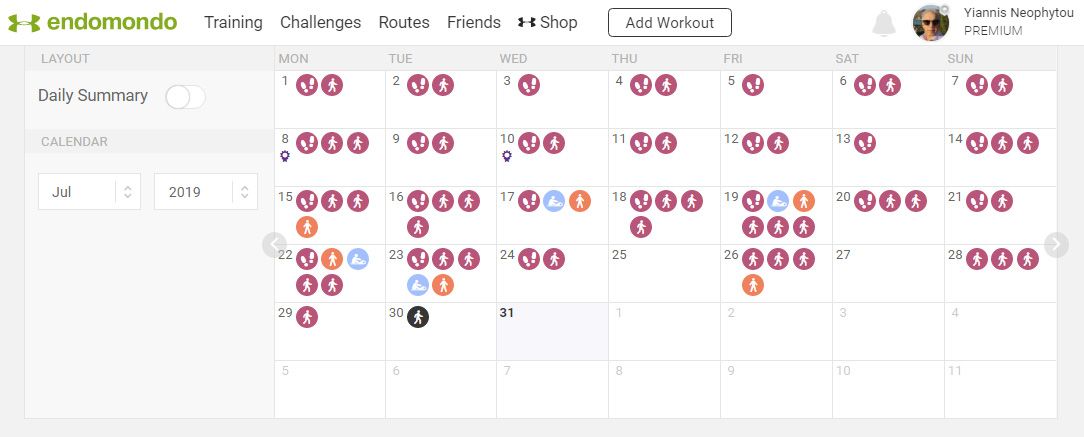Enable the Daily Summary toggle
Image resolution: width=1084 pixels, height=437 pixels.
tap(185, 97)
